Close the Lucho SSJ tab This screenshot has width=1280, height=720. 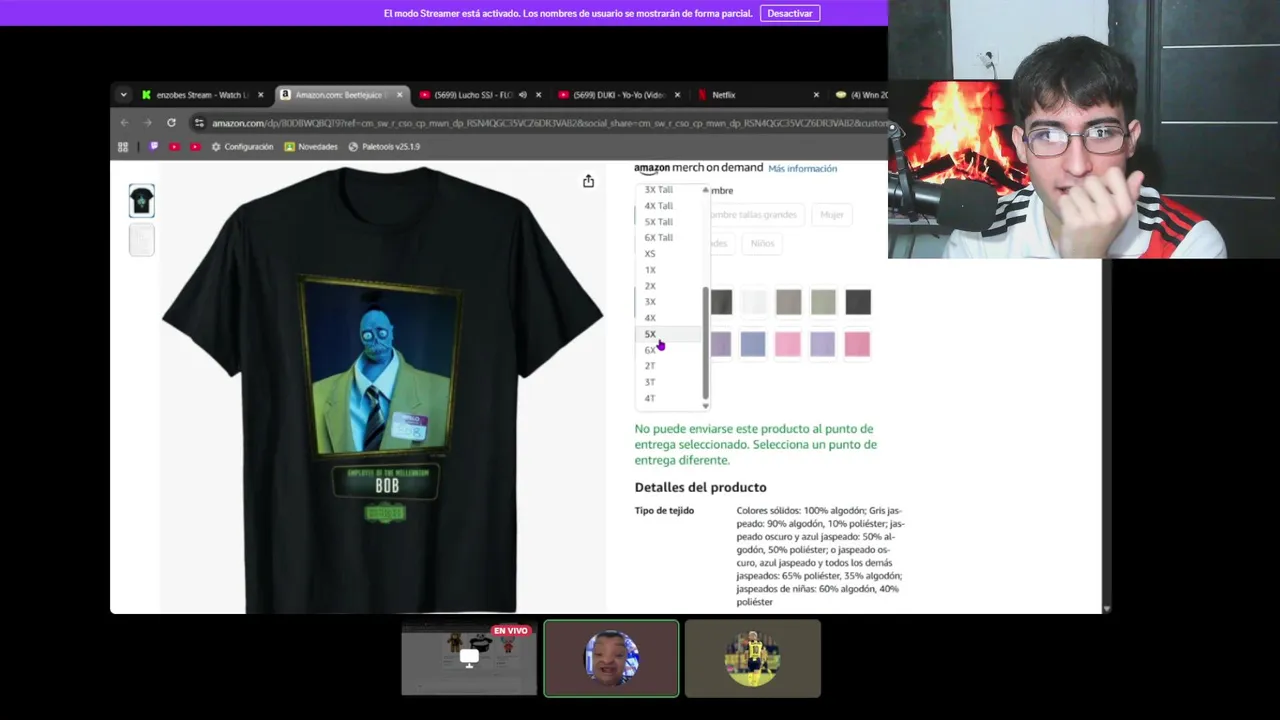click(538, 95)
